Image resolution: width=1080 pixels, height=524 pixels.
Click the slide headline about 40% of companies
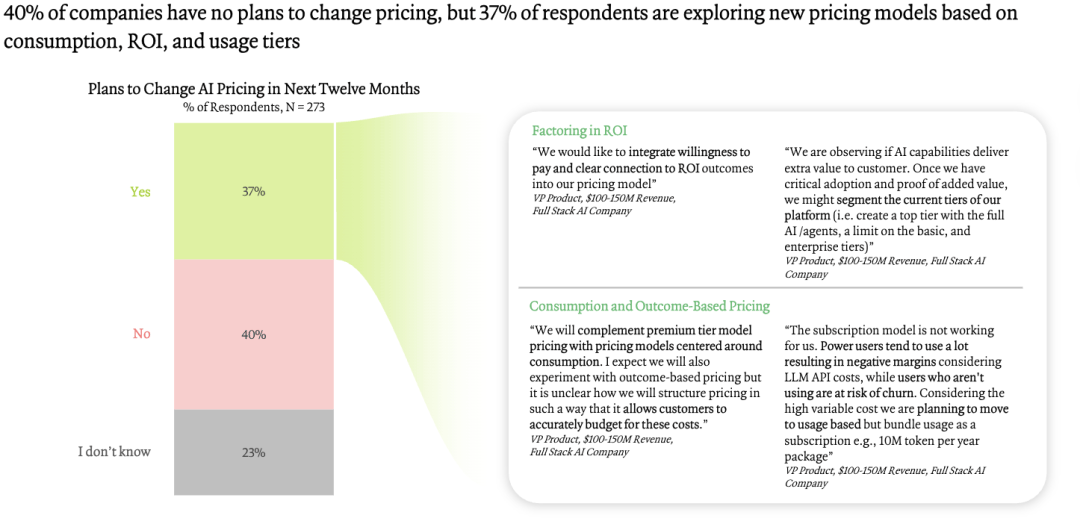(510, 27)
